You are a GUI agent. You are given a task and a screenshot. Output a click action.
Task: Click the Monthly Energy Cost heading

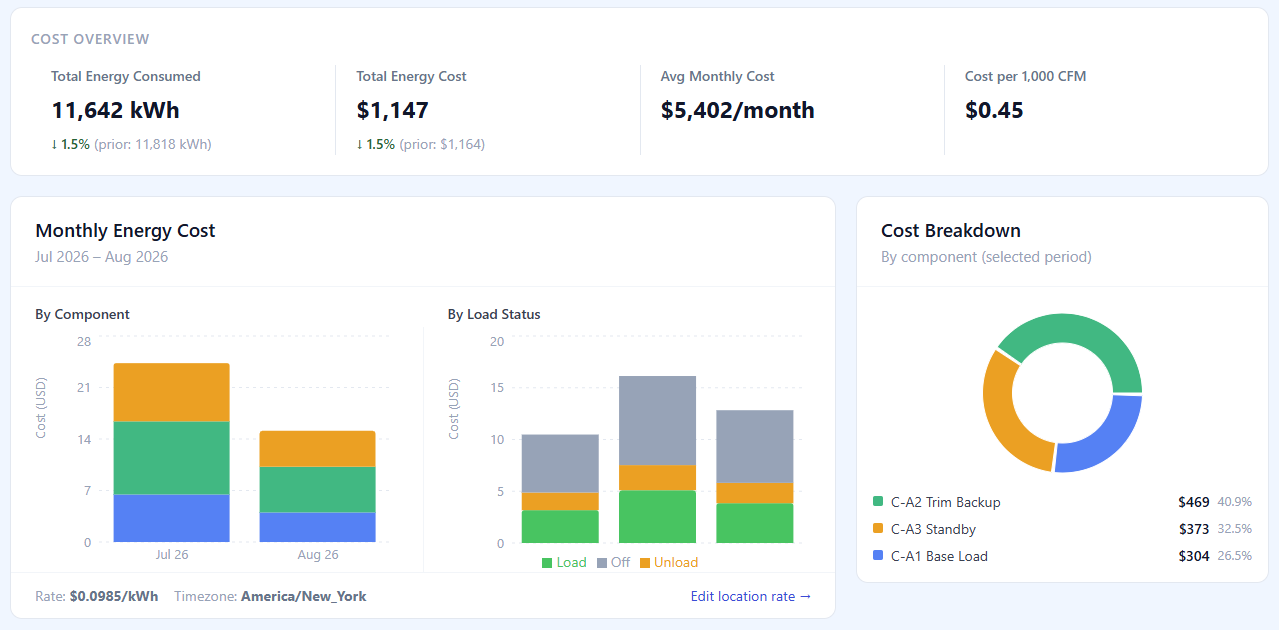[125, 231]
